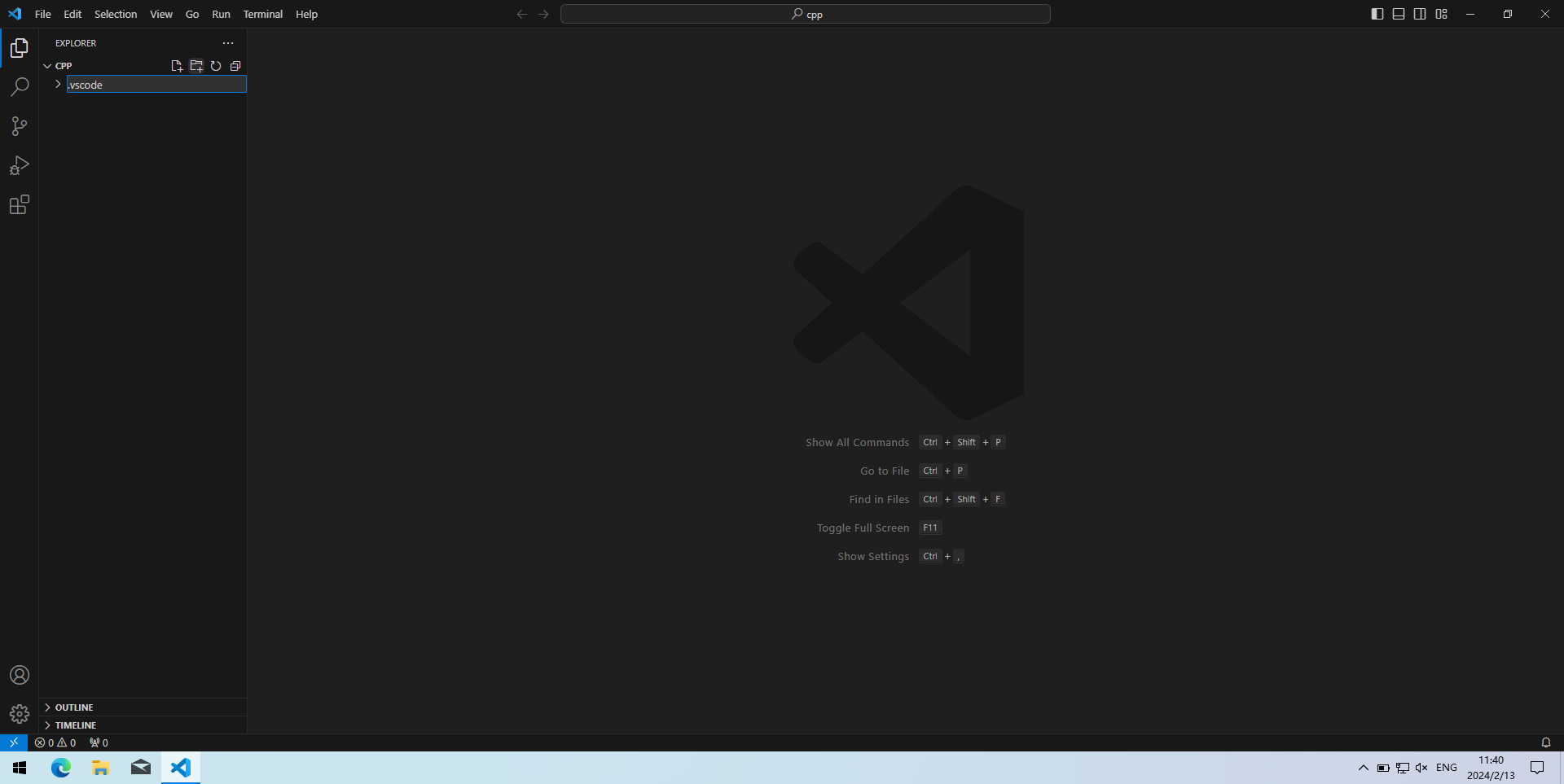The height and width of the screenshot is (784, 1564).
Task: Open VS Code logo application menu
Action: pos(15,14)
